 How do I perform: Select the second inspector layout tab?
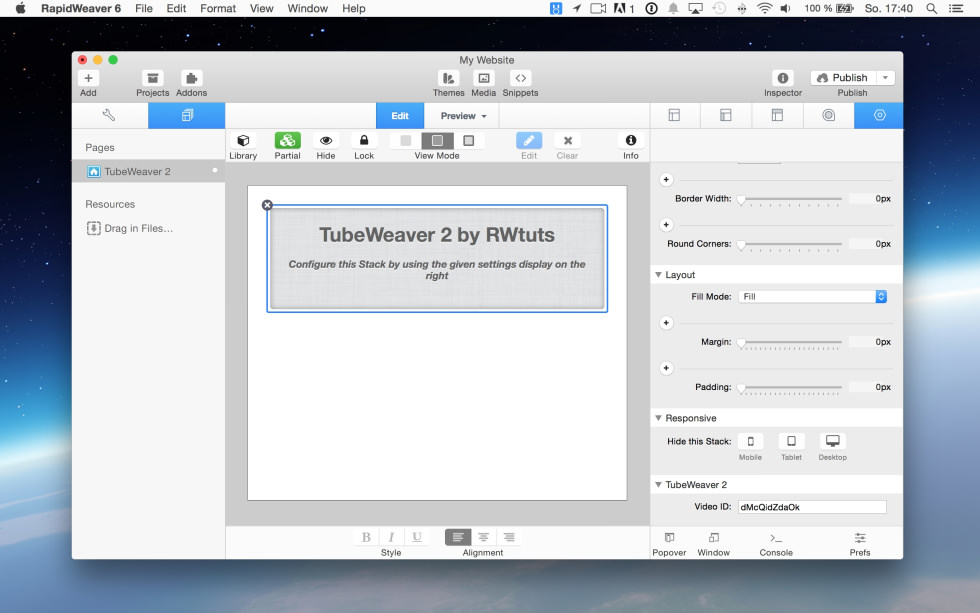point(726,115)
